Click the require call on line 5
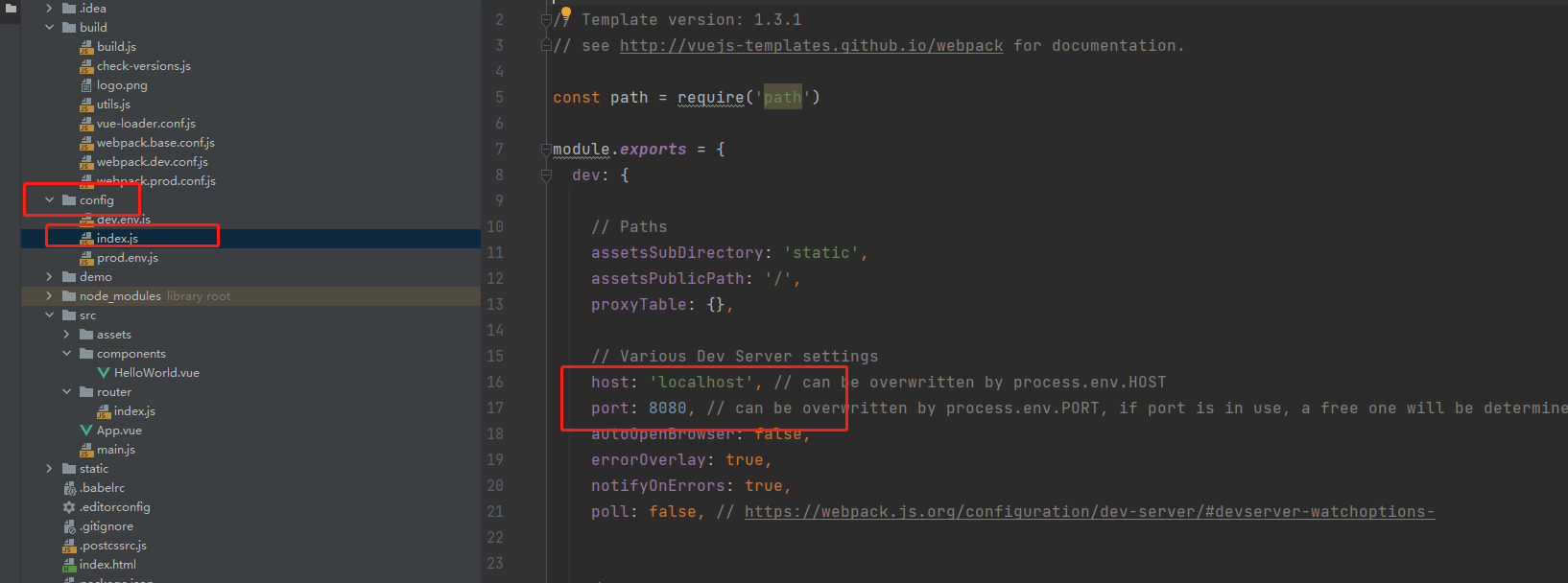Image resolution: width=1568 pixels, height=583 pixels. 711,98
